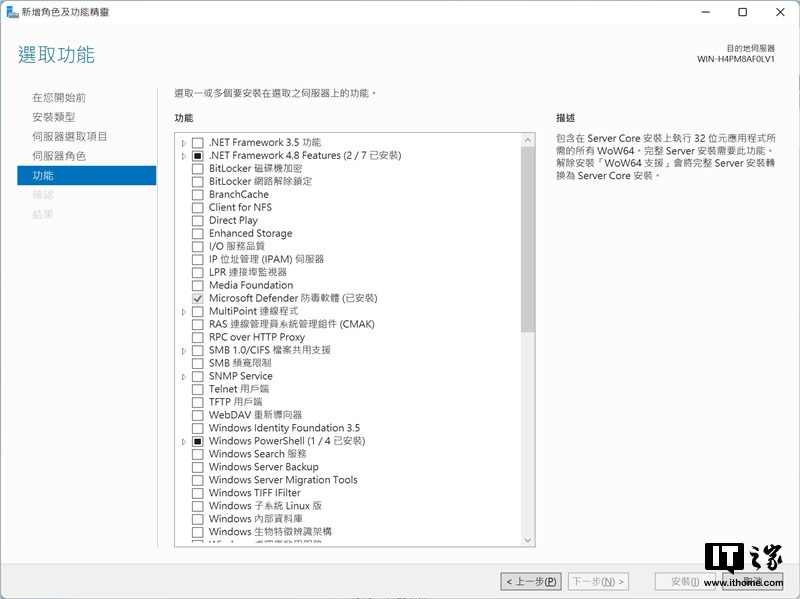Screen dimensions: 800x599
Task: Check the Windows Search 服務 checkbox
Action: pyautogui.click(x=197, y=454)
